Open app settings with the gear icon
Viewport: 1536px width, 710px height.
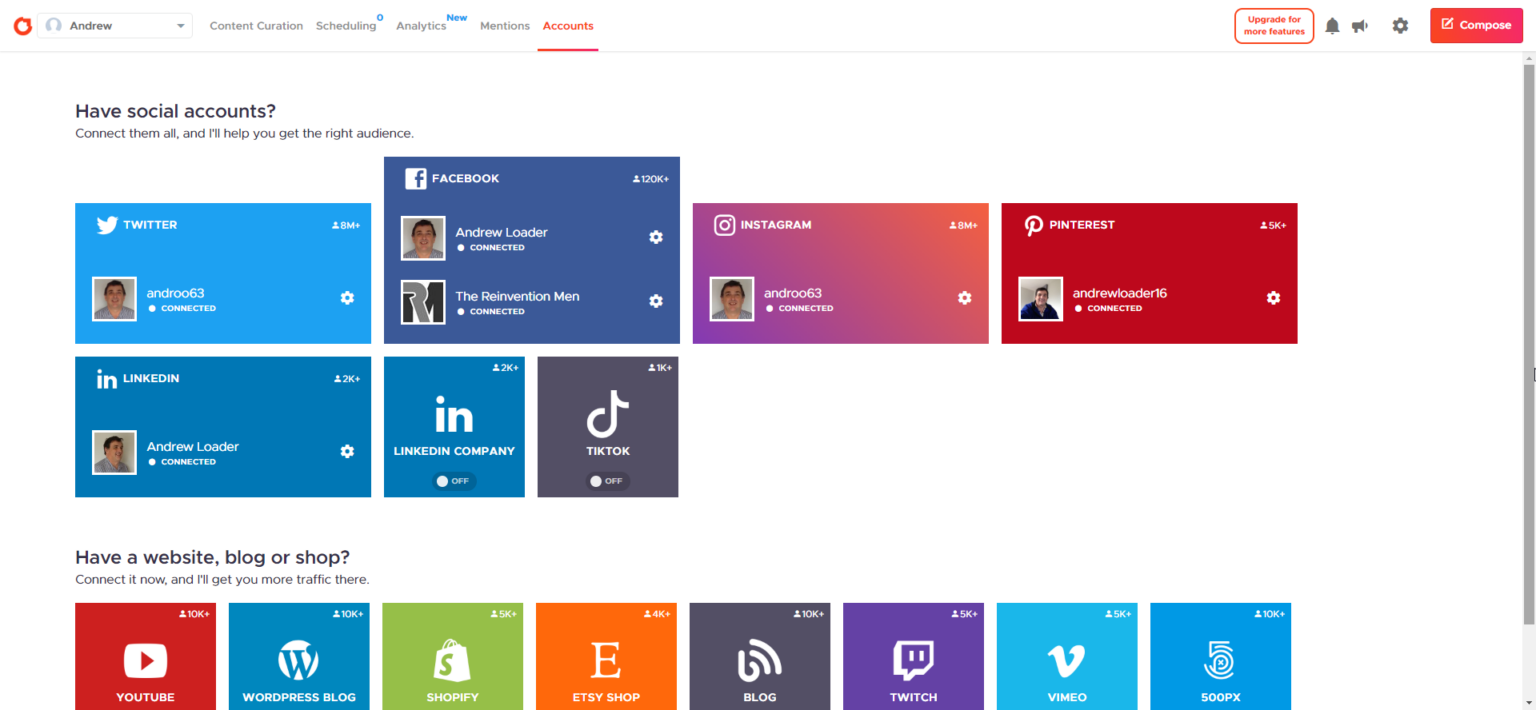(x=1400, y=25)
